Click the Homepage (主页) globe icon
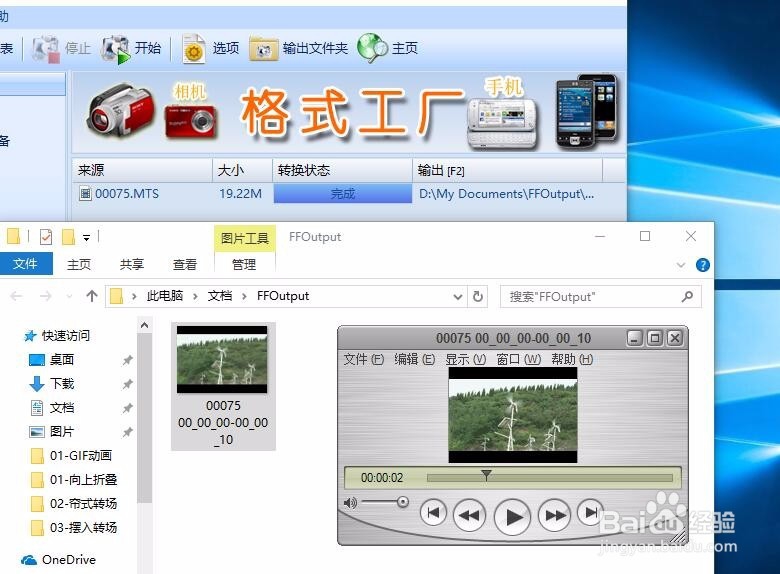Screen dimensions: 780x574 (372, 48)
